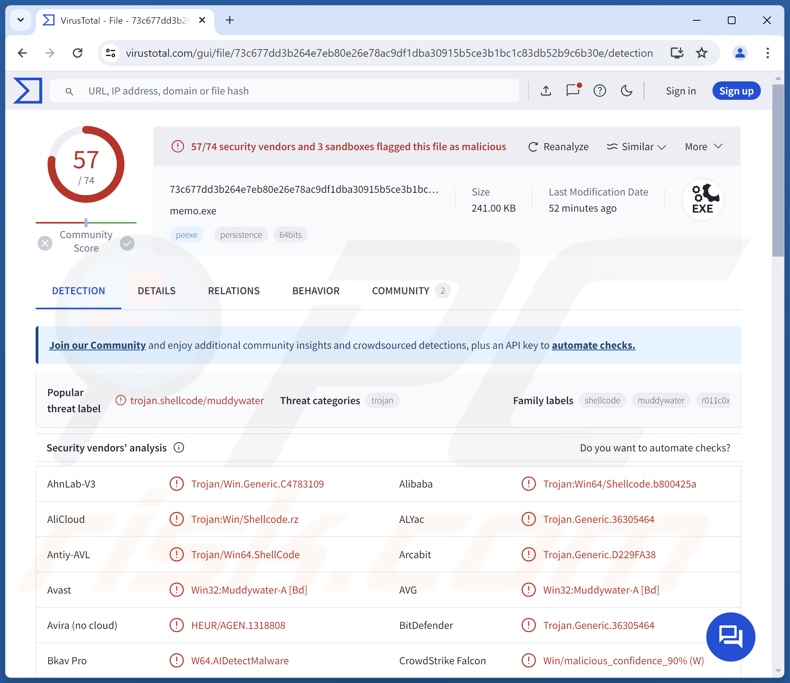The image size is (790, 683).
Task: Click the alert icon beside CrowdStrike Falcon result
Action: 529,660
